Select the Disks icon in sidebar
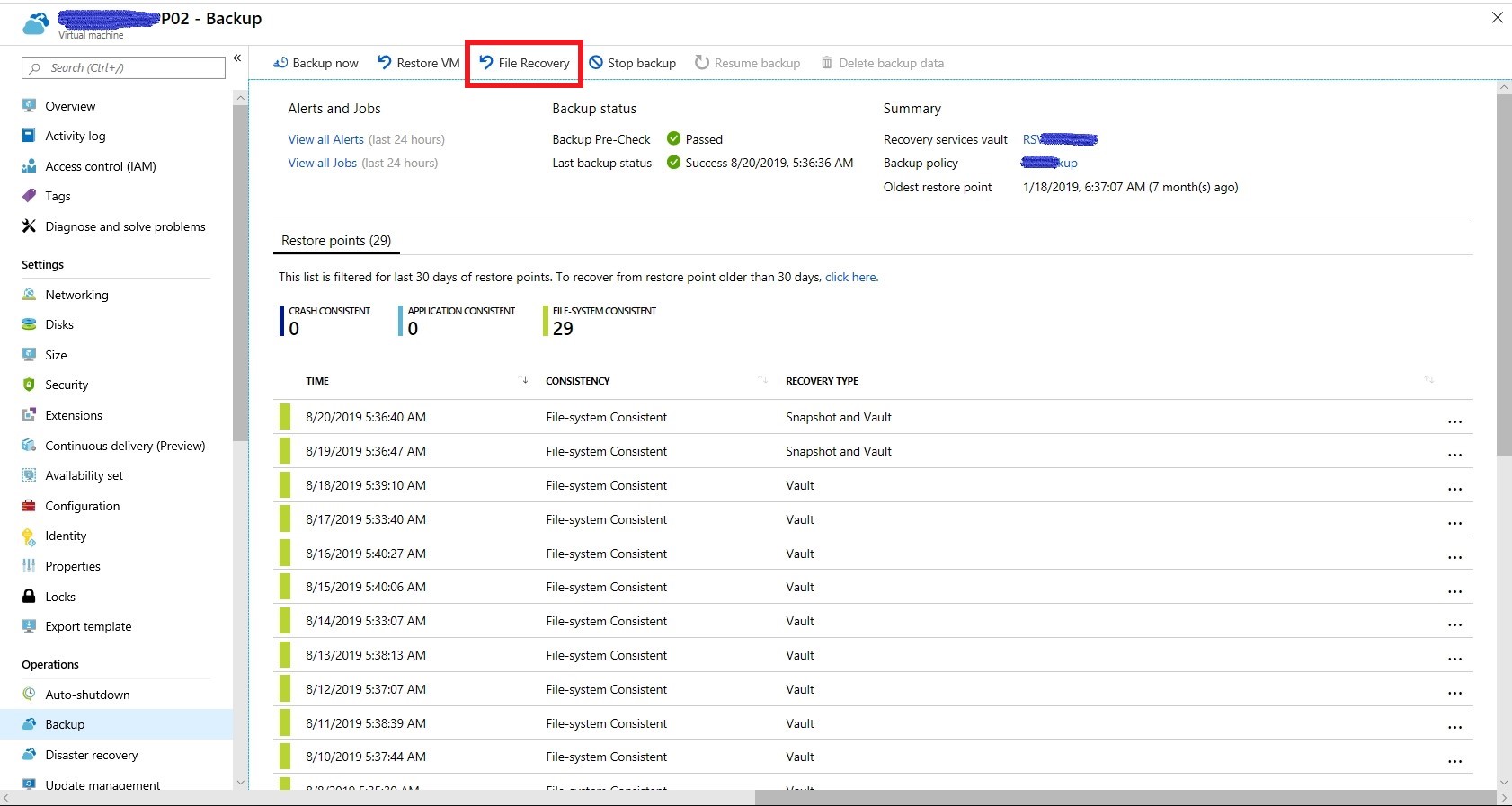 click(x=29, y=324)
